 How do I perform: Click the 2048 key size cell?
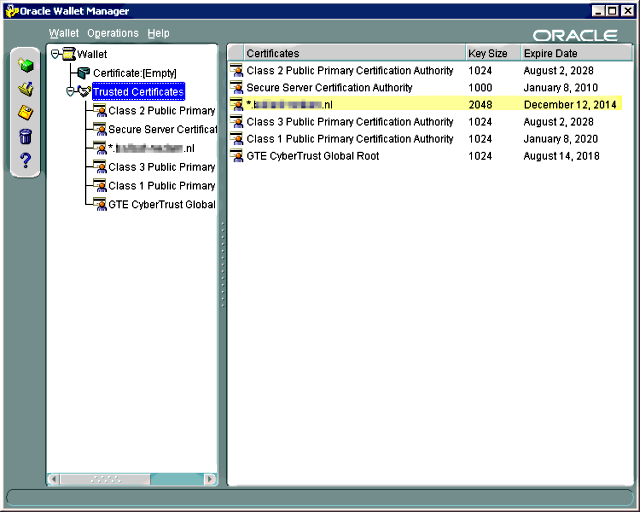pos(480,105)
